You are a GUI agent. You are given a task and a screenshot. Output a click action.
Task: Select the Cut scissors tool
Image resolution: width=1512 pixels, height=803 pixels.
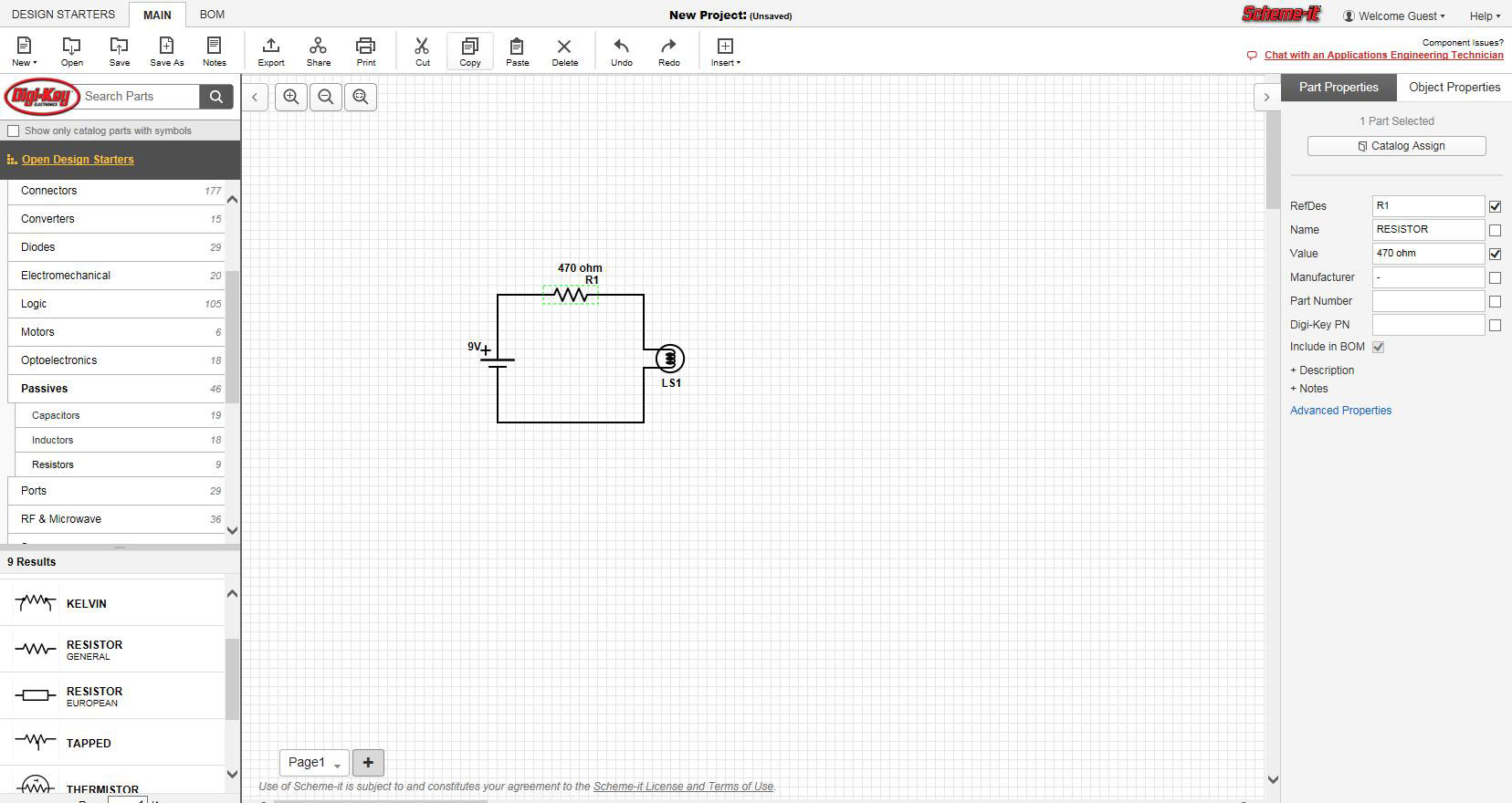[422, 51]
